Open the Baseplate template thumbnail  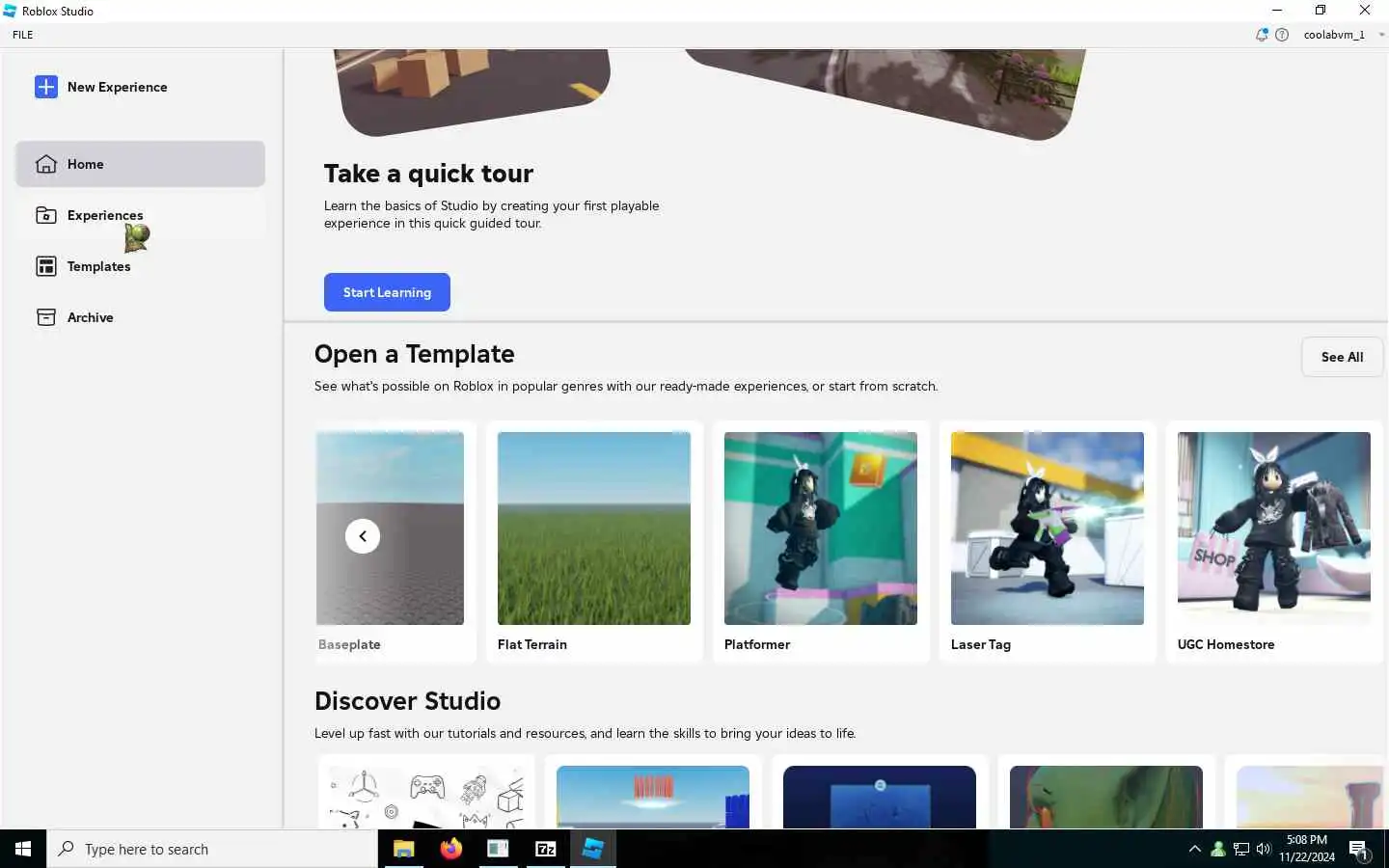[x=390, y=529]
